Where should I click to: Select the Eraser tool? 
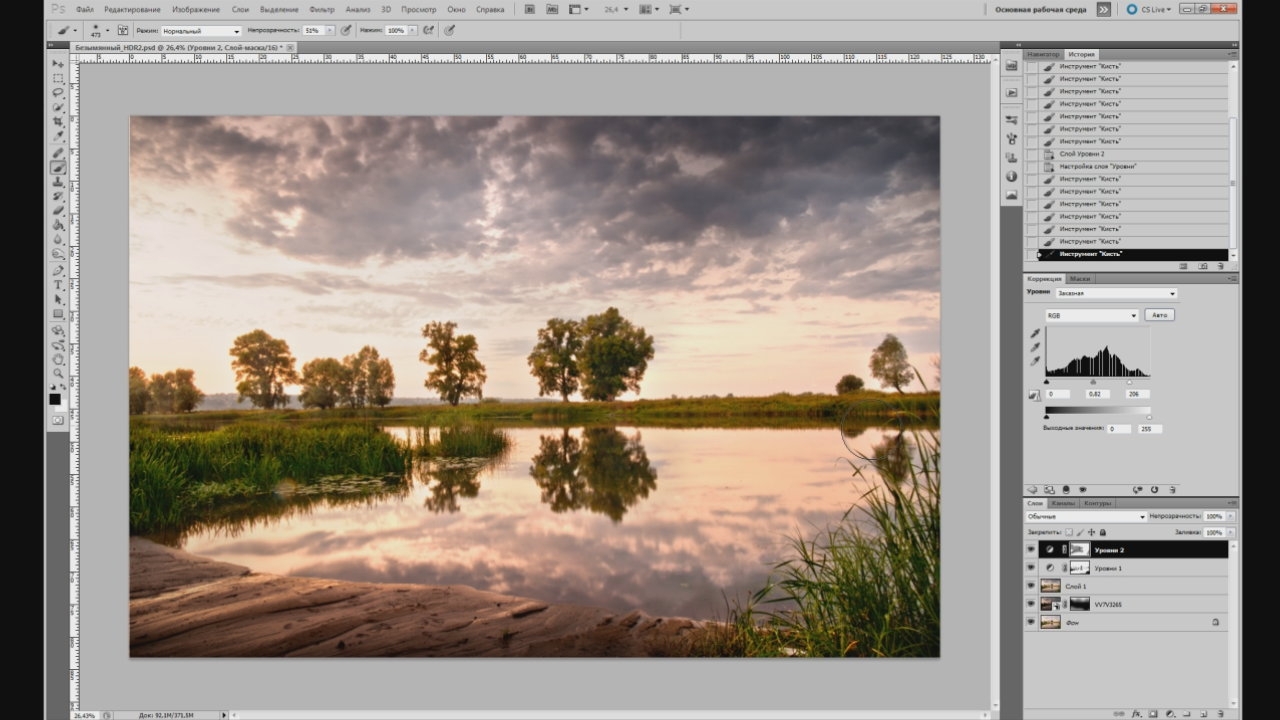pyautogui.click(x=58, y=210)
